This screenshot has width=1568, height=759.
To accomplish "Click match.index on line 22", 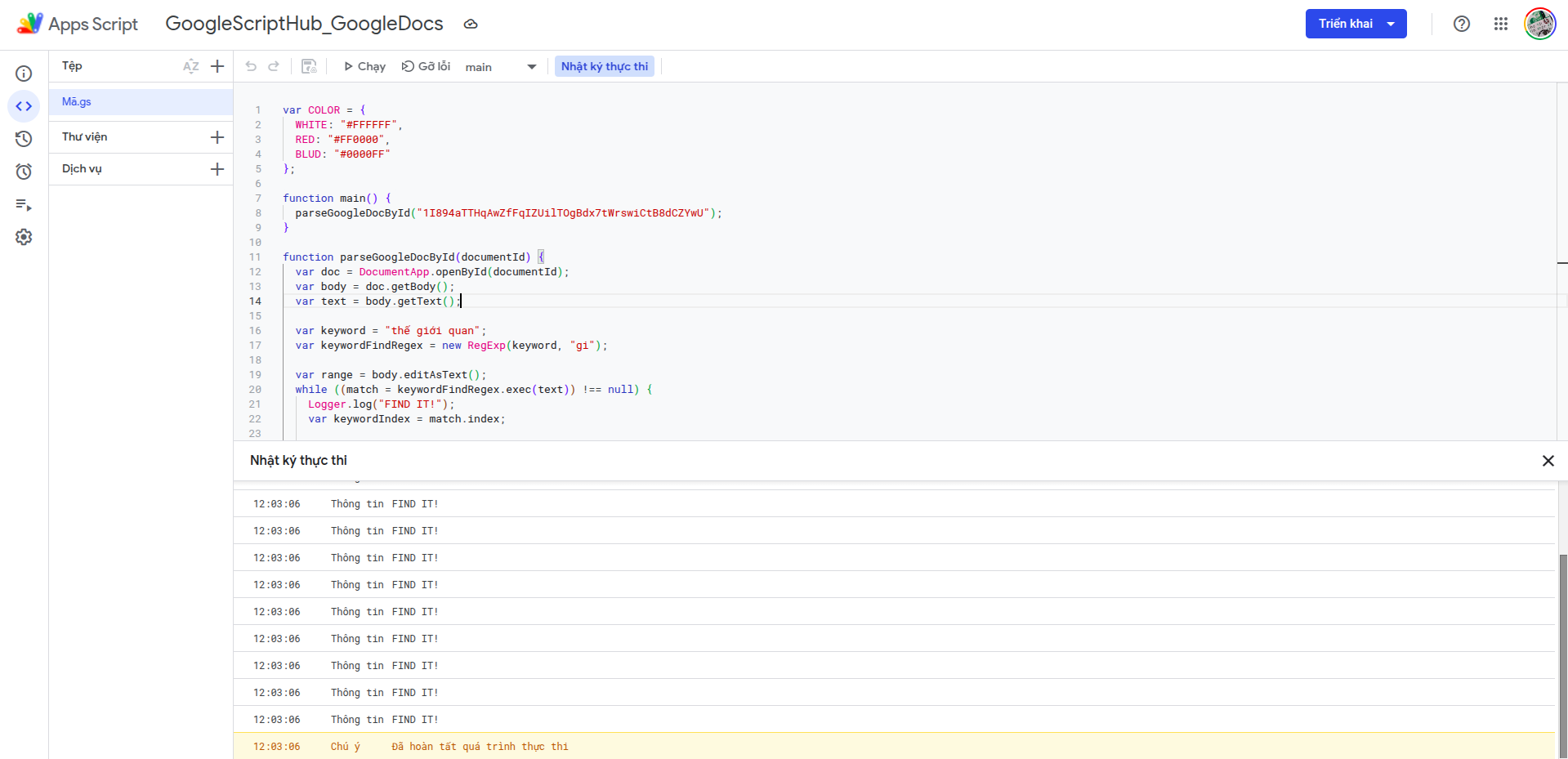I will 464,419.
